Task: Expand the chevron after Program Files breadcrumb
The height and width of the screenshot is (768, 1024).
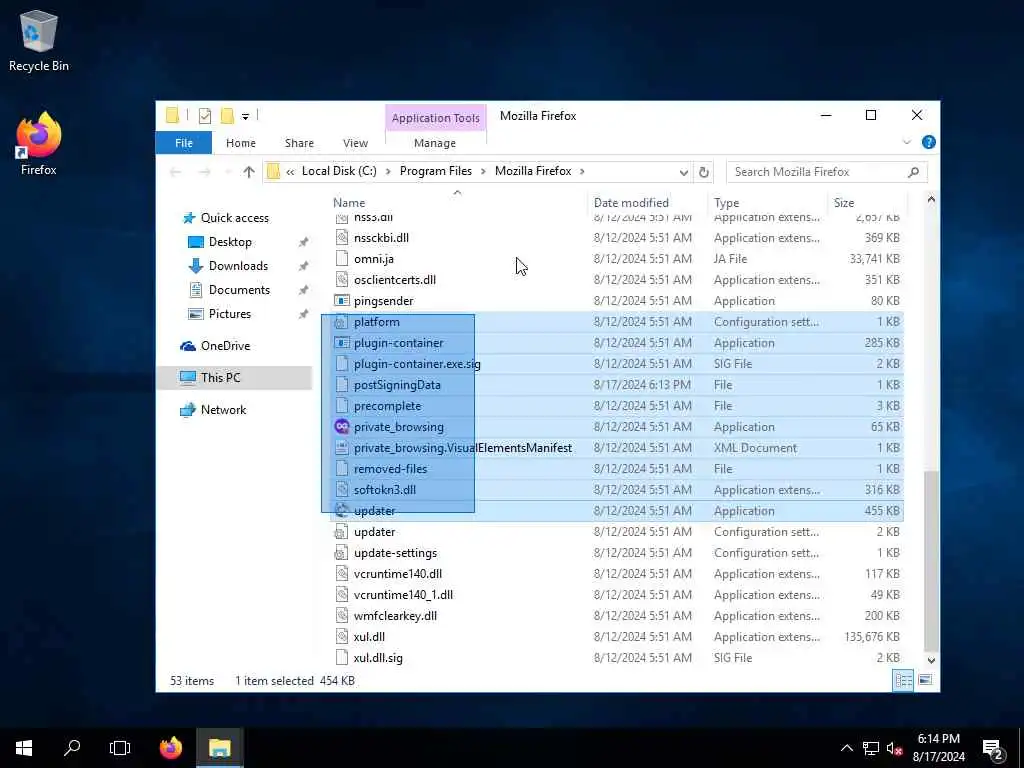Action: [483, 172]
